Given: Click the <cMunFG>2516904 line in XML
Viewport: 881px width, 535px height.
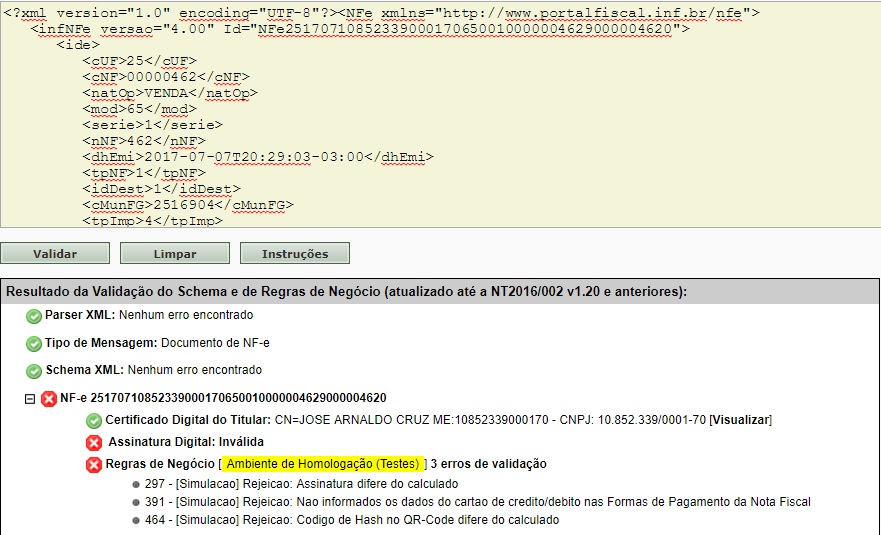Looking at the screenshot, I should point(188,205).
